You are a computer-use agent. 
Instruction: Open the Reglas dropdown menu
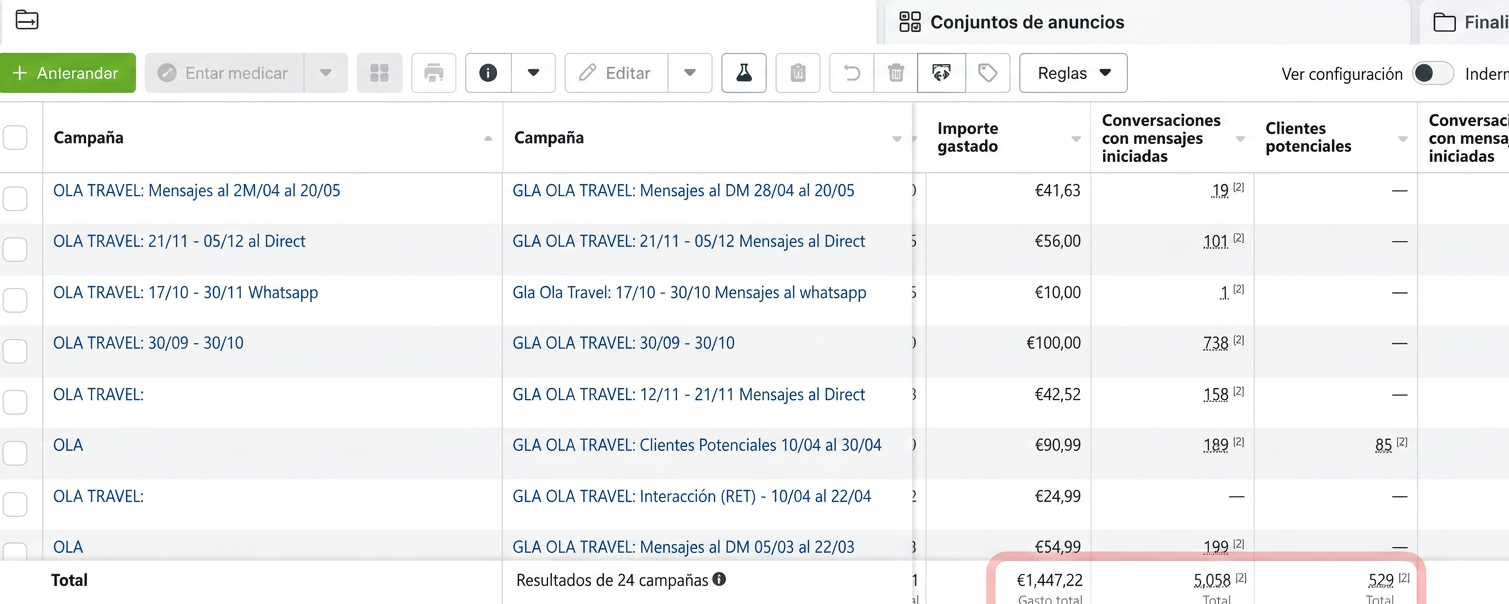(1073, 73)
